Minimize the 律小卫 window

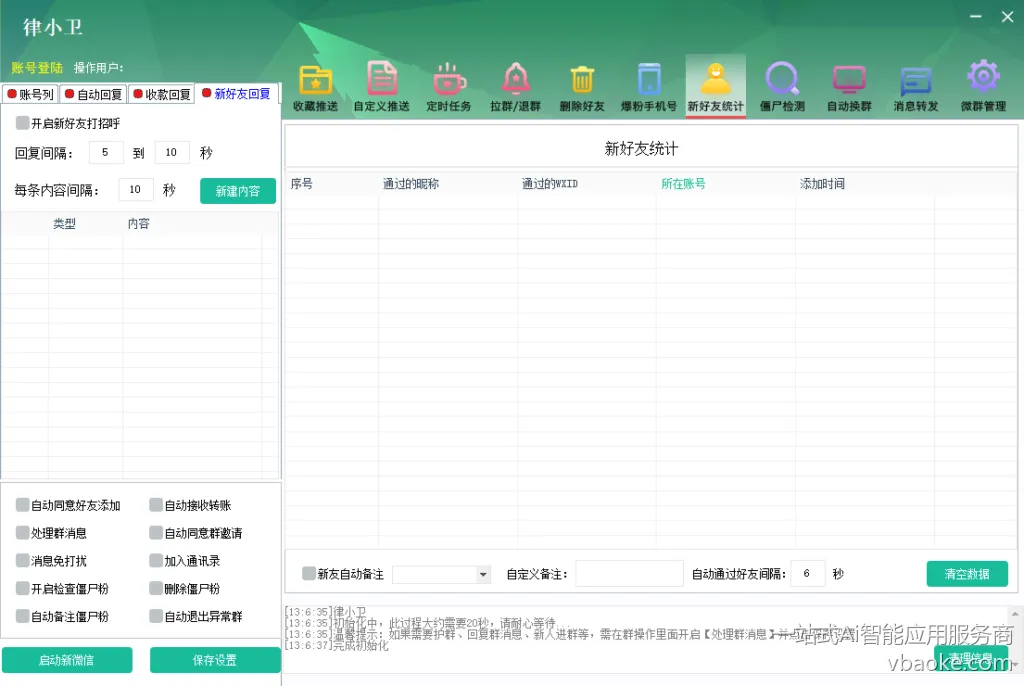click(x=976, y=16)
